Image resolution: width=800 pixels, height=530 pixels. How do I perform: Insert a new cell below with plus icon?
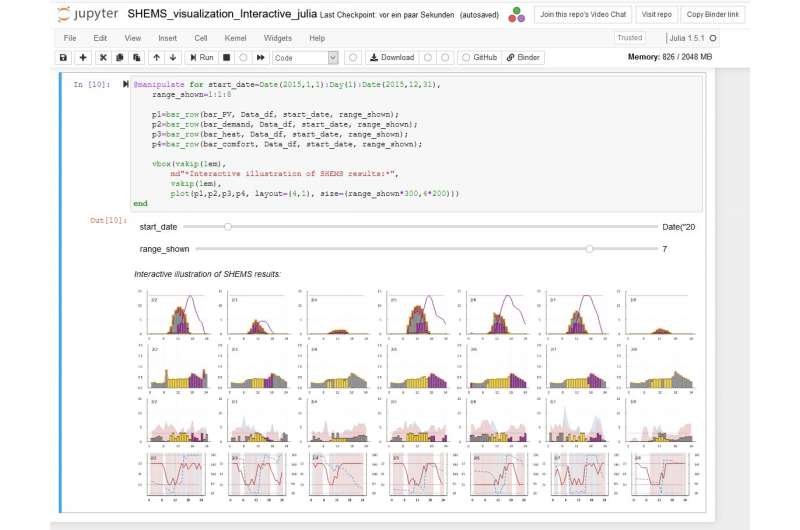pyautogui.click(x=83, y=58)
